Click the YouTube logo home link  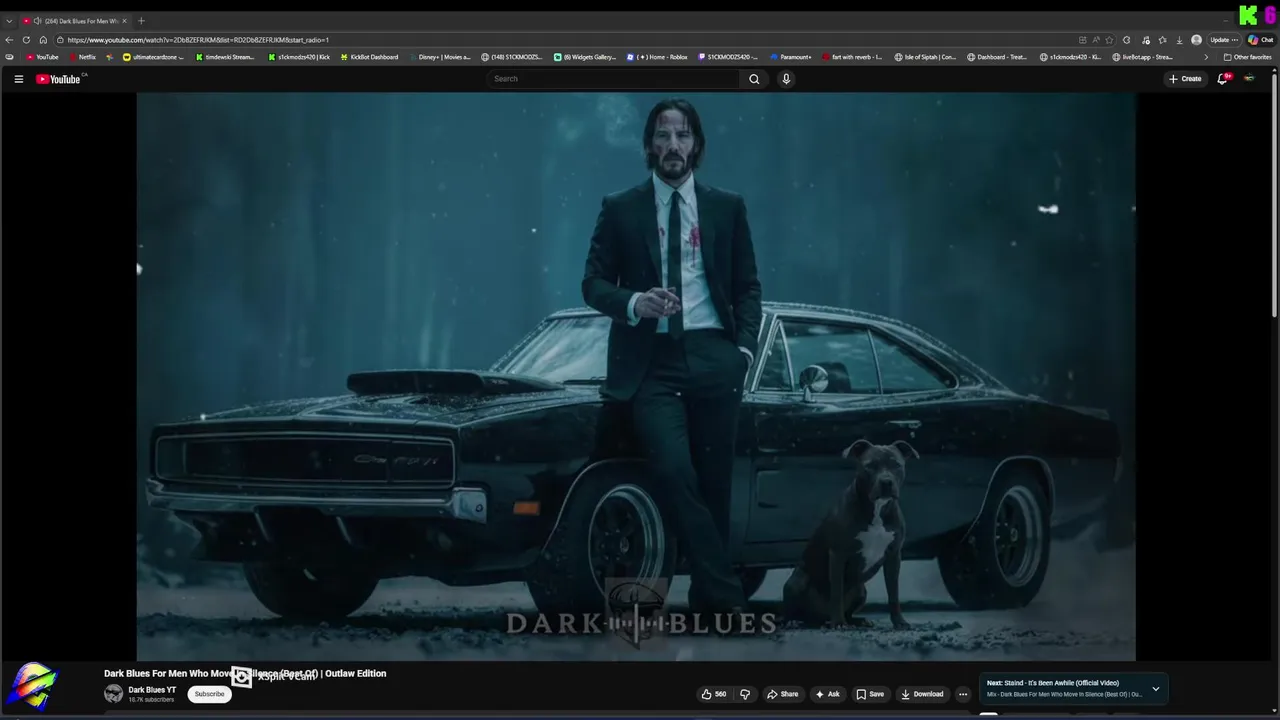pyautogui.click(x=58, y=79)
